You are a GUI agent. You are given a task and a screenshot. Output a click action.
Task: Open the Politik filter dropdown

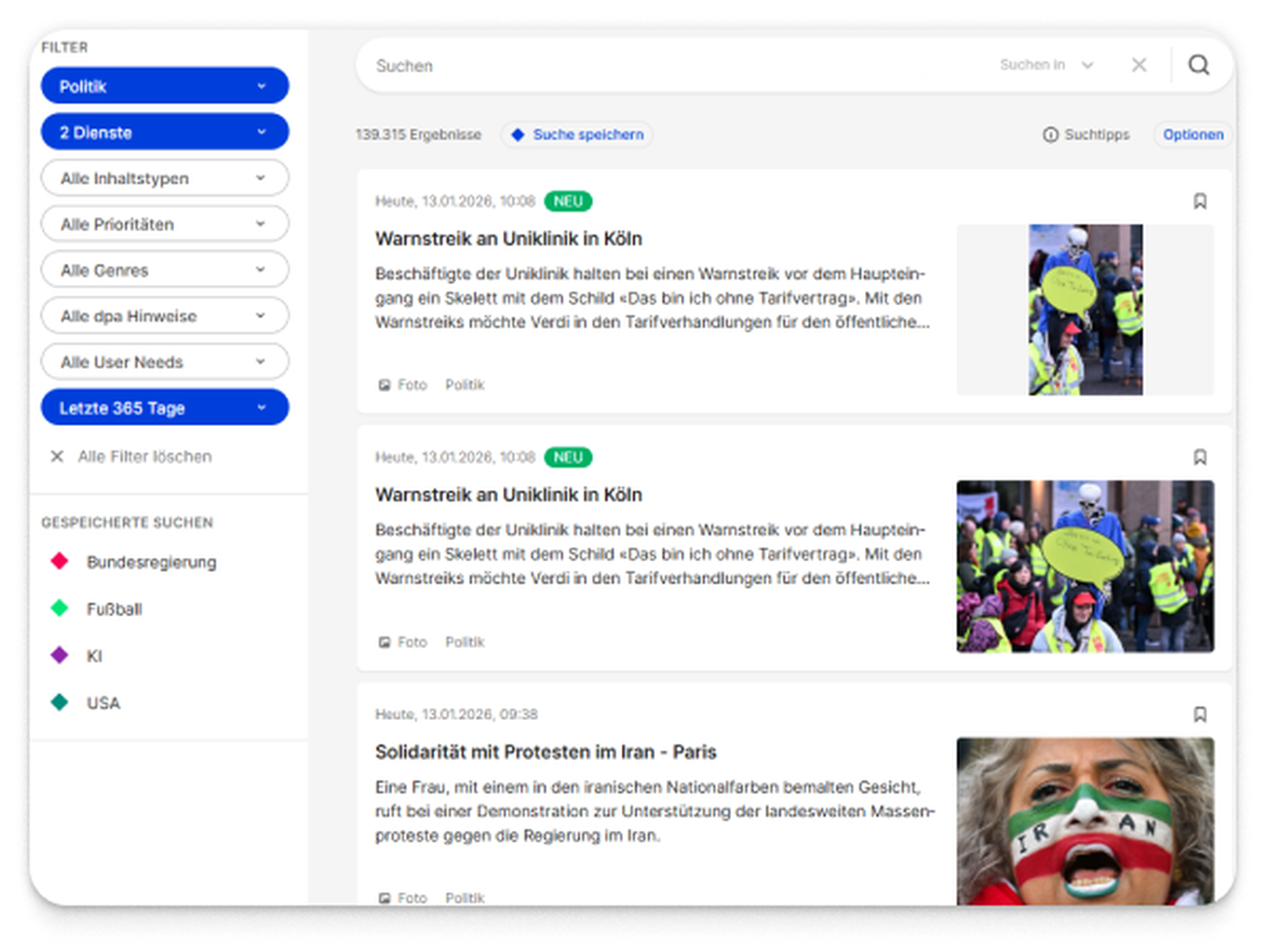(x=165, y=86)
